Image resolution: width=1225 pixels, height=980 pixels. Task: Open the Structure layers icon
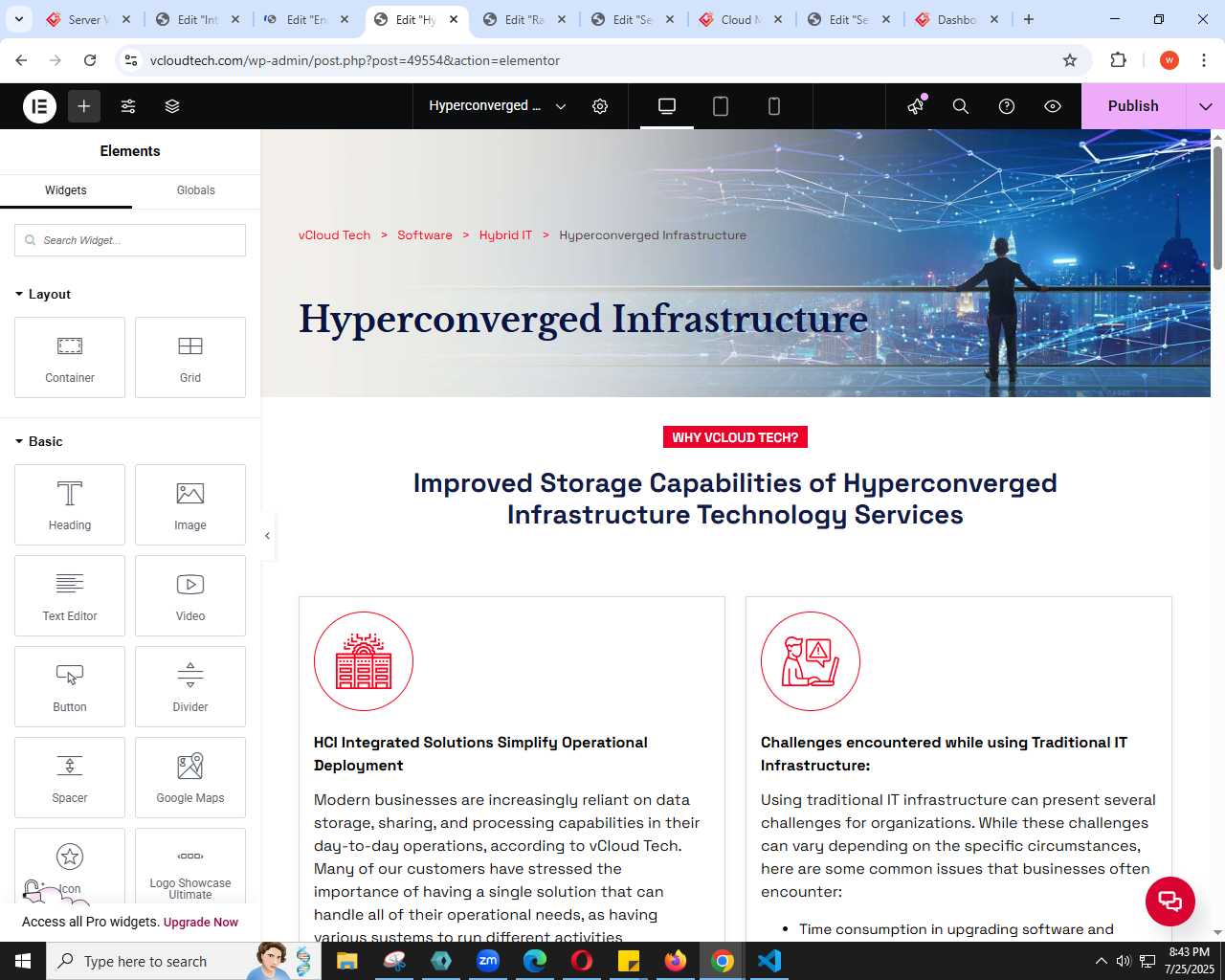pos(172,106)
